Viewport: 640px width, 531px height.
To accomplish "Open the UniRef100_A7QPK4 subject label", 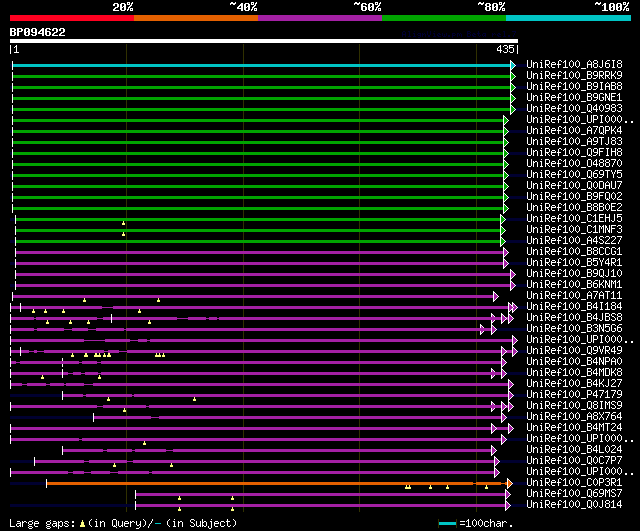I will click(574, 131).
